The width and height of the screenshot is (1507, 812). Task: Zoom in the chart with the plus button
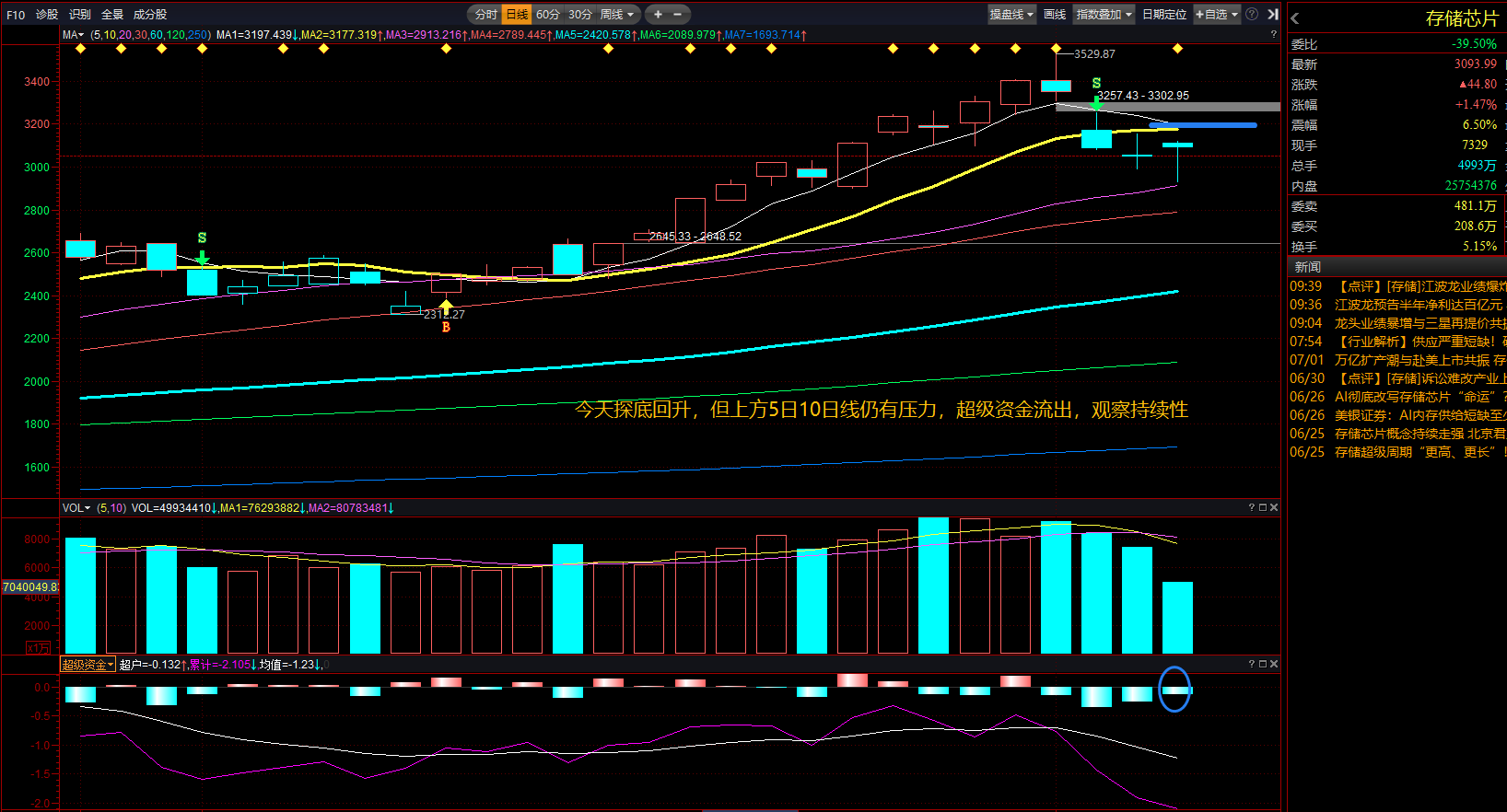[x=658, y=15]
